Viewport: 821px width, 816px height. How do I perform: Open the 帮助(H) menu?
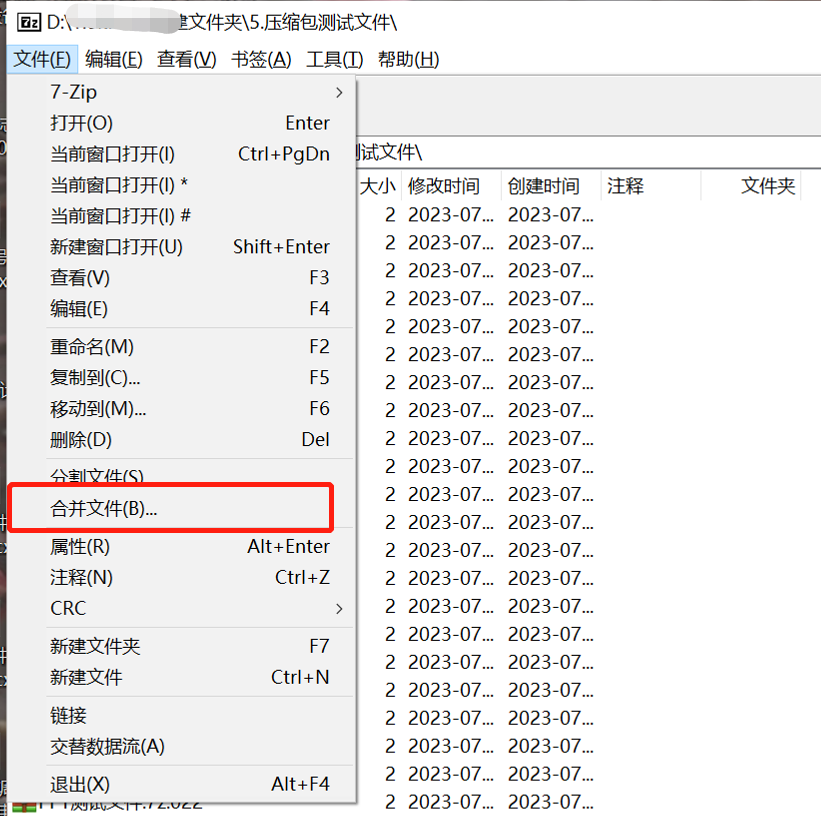click(409, 59)
